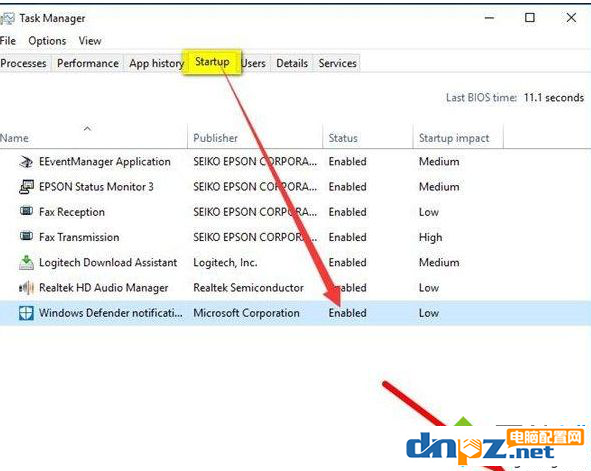Switch to the App history tab
Image resolution: width=591 pixels, height=471 pixels.
coord(156,63)
